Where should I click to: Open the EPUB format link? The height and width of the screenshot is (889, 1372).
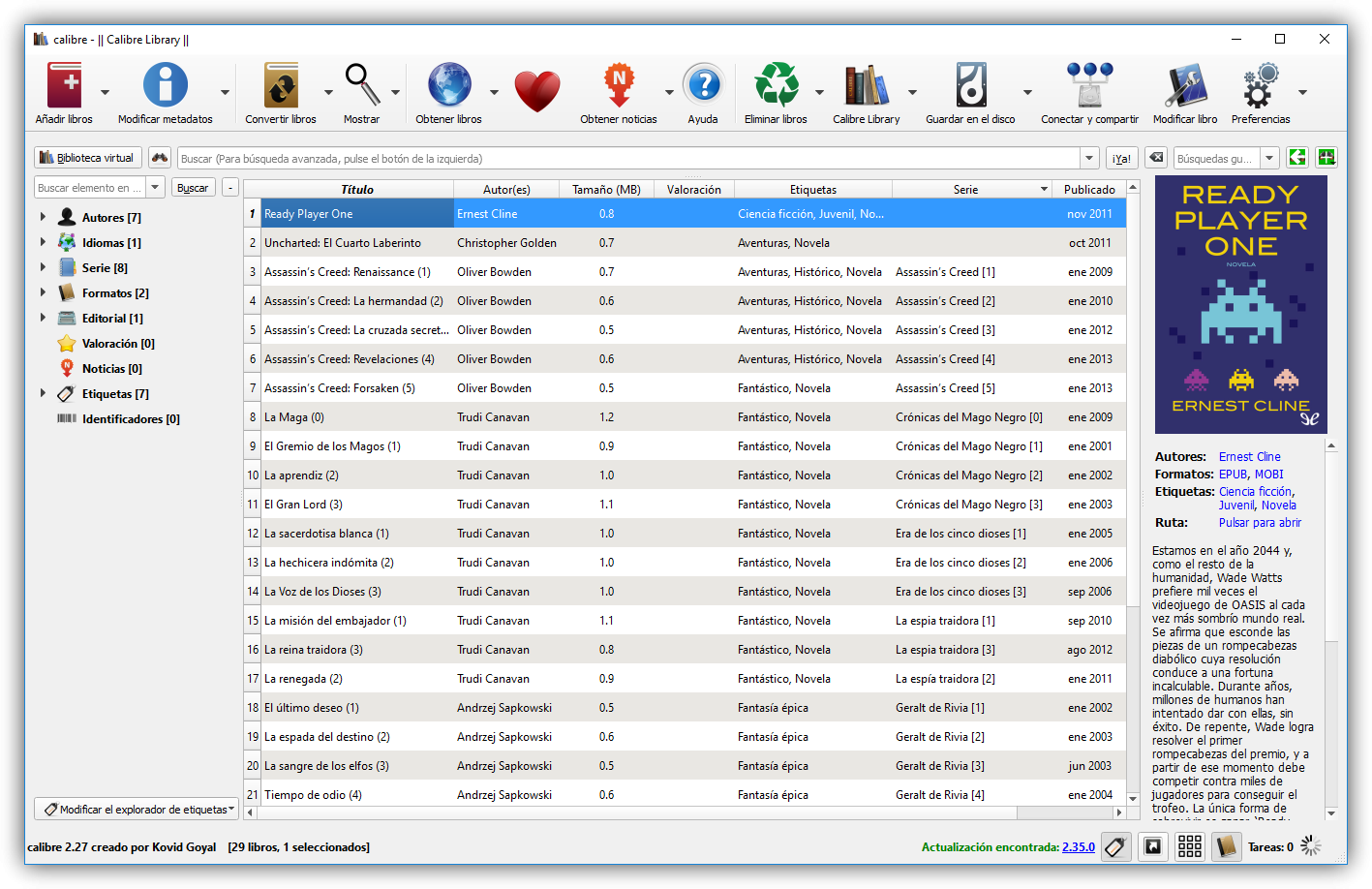pos(1233,475)
